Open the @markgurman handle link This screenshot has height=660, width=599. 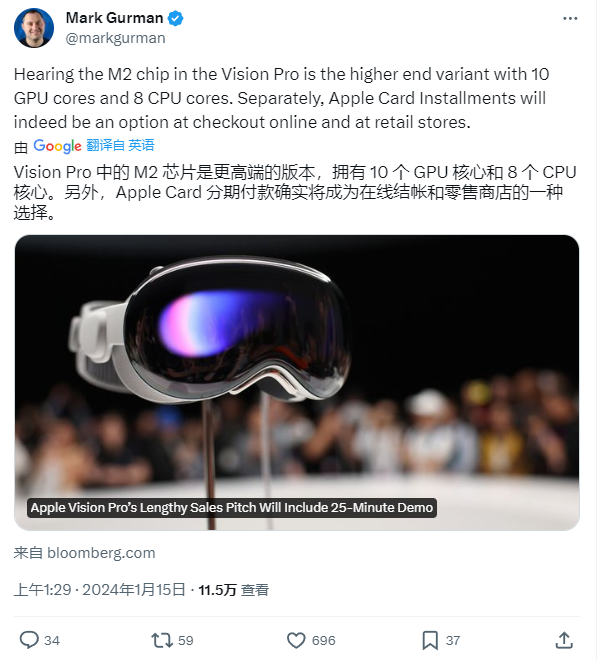coord(116,38)
